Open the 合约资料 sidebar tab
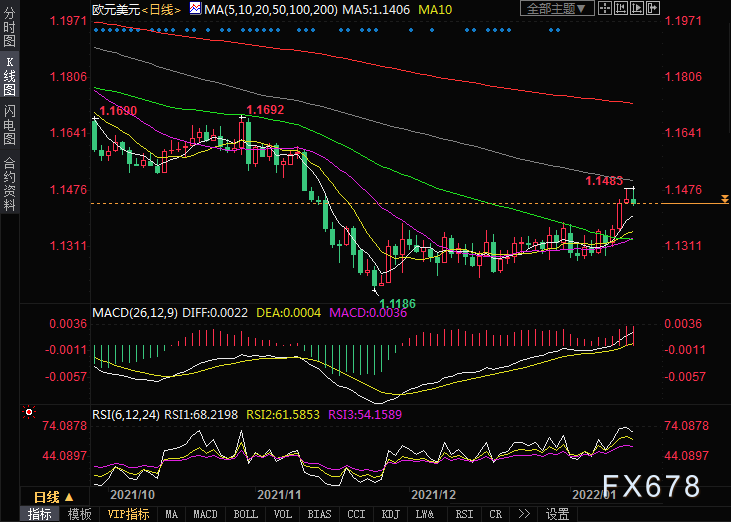The height and width of the screenshot is (522, 731). [9, 183]
